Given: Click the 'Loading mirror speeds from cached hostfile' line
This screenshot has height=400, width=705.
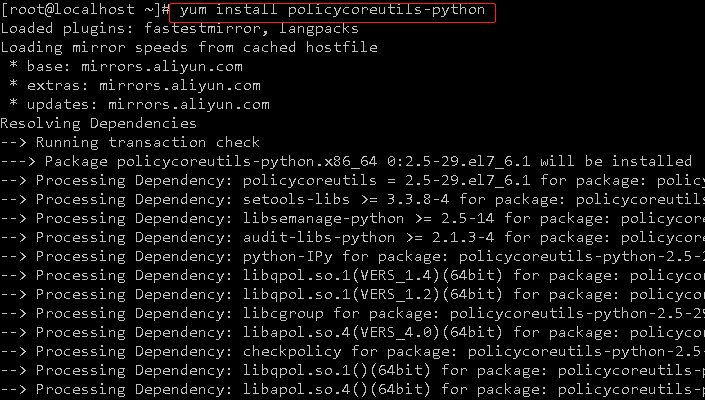Looking at the screenshot, I should [189, 48].
